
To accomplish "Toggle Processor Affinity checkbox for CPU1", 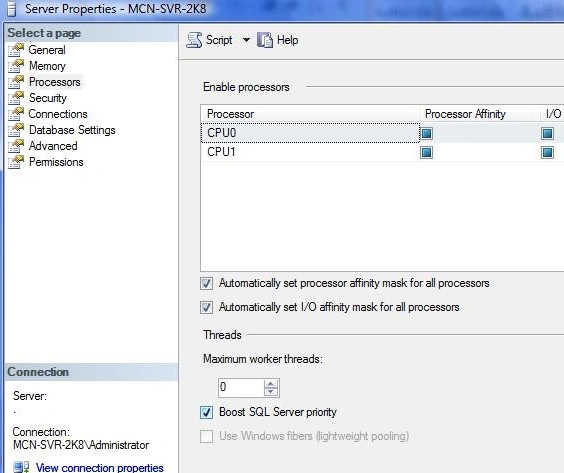I will [x=426, y=153].
